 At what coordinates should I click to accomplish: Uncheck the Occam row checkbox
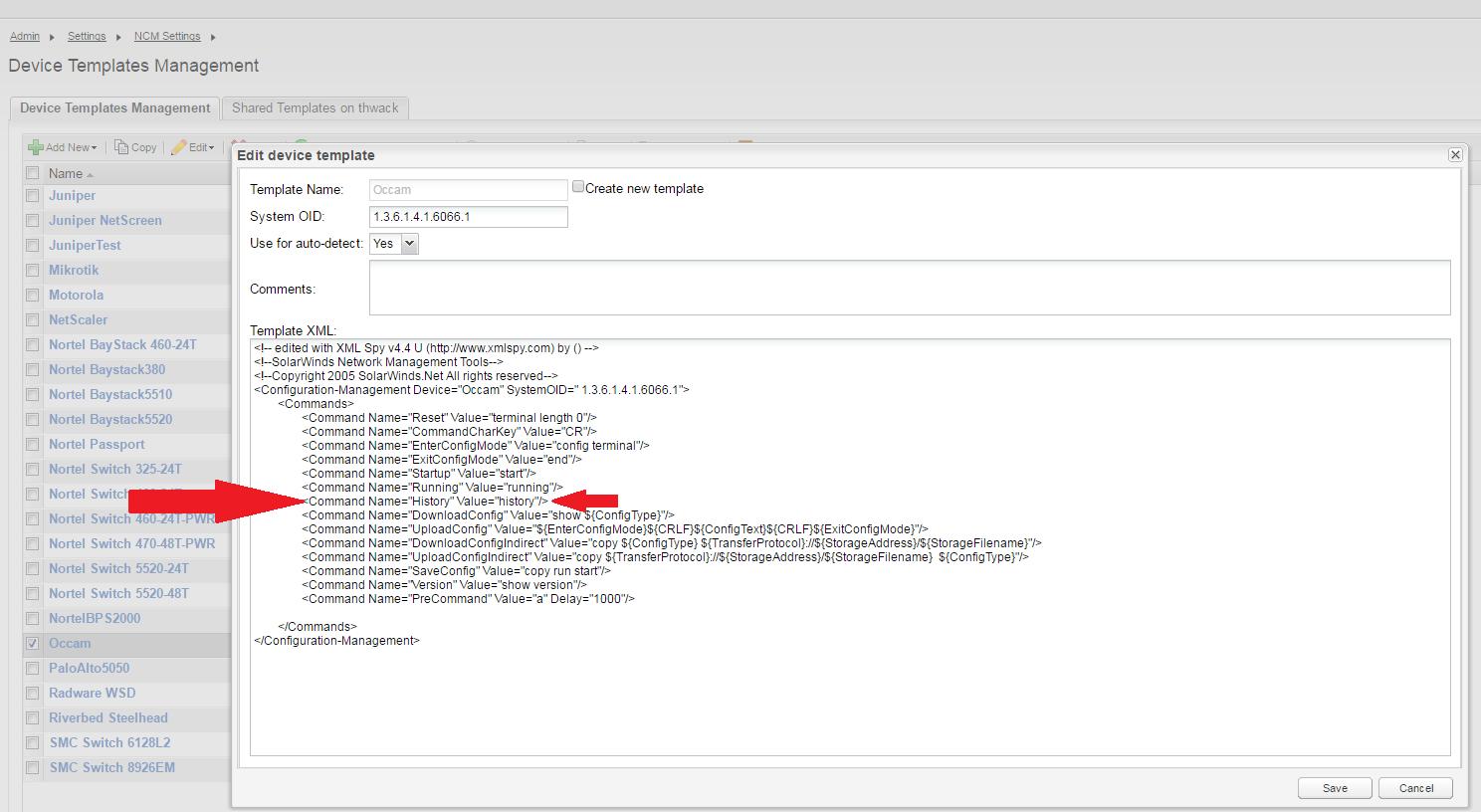pyautogui.click(x=33, y=644)
